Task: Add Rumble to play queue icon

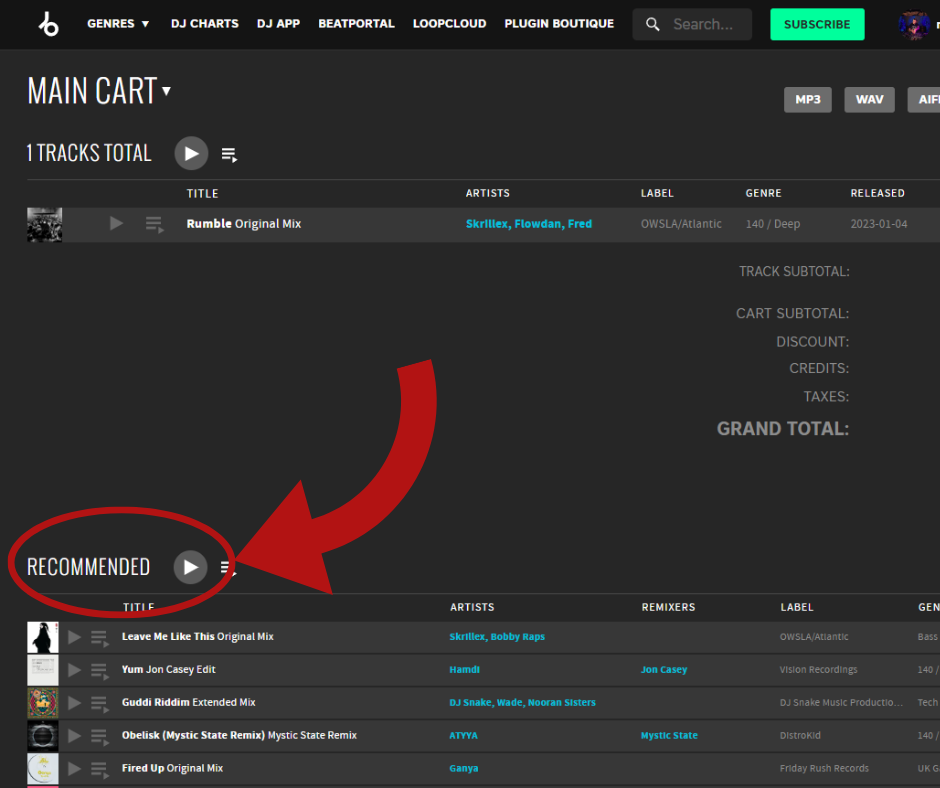Action: [155, 225]
